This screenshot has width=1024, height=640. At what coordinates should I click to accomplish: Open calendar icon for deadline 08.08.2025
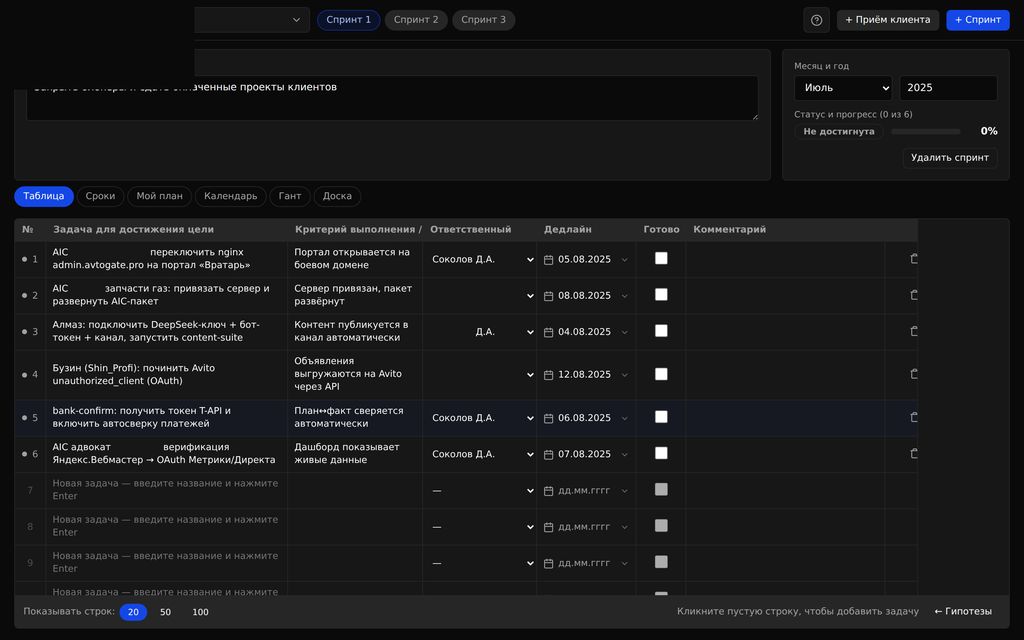pos(549,296)
